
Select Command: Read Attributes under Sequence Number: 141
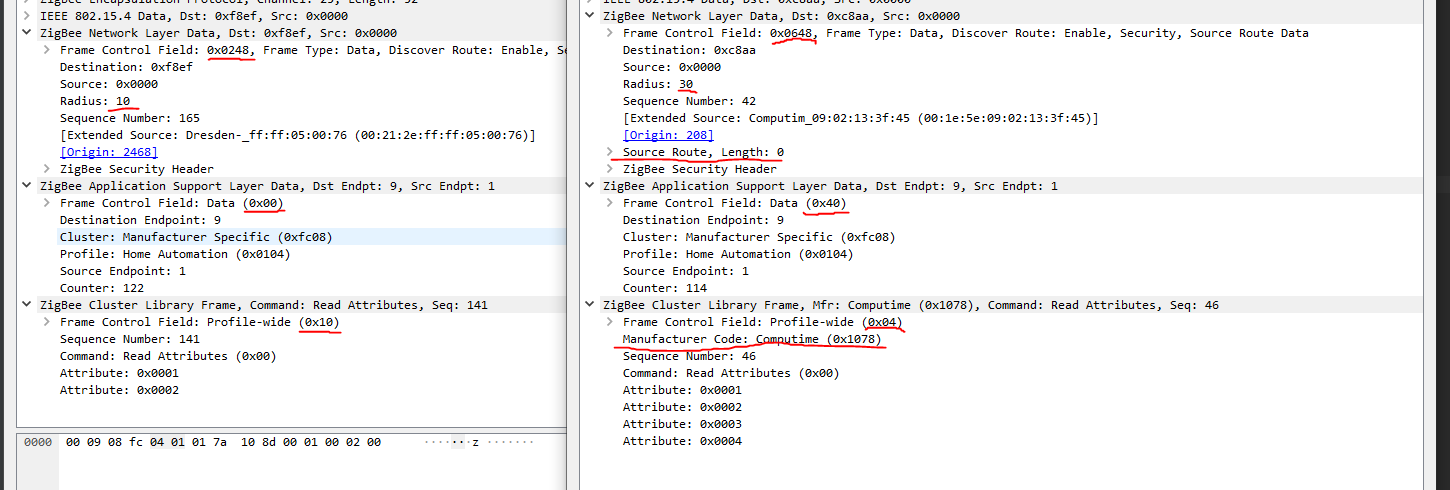point(168,356)
